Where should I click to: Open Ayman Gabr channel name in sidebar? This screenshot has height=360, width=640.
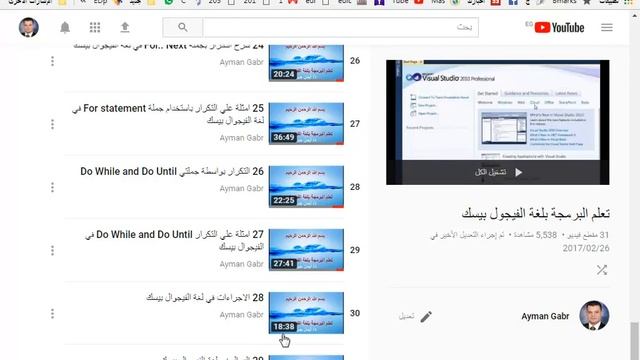tap(545, 316)
